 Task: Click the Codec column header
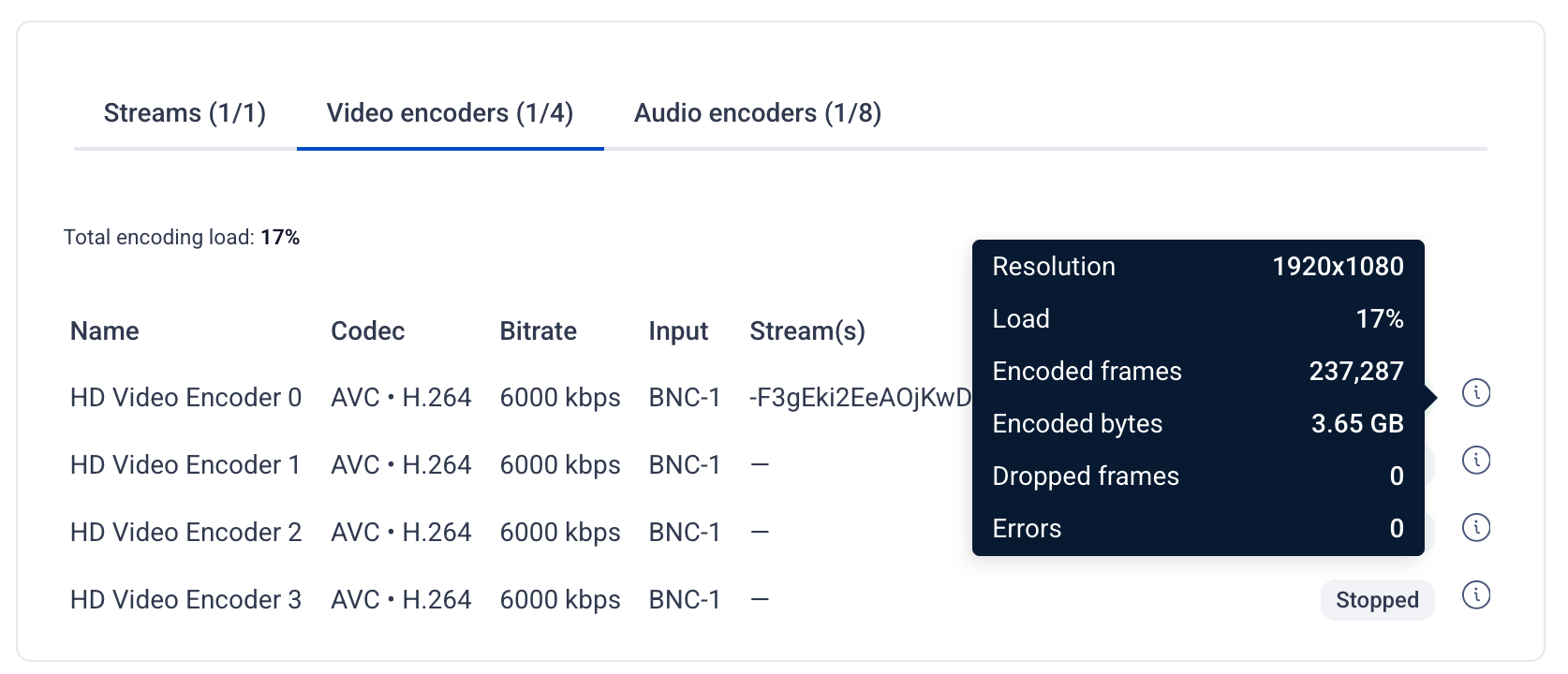[x=368, y=331]
